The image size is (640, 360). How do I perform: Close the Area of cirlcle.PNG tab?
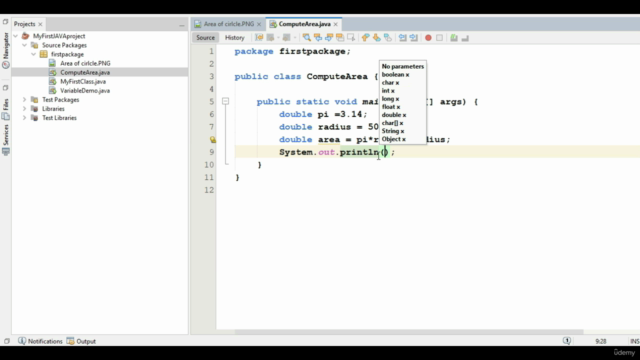point(259,24)
